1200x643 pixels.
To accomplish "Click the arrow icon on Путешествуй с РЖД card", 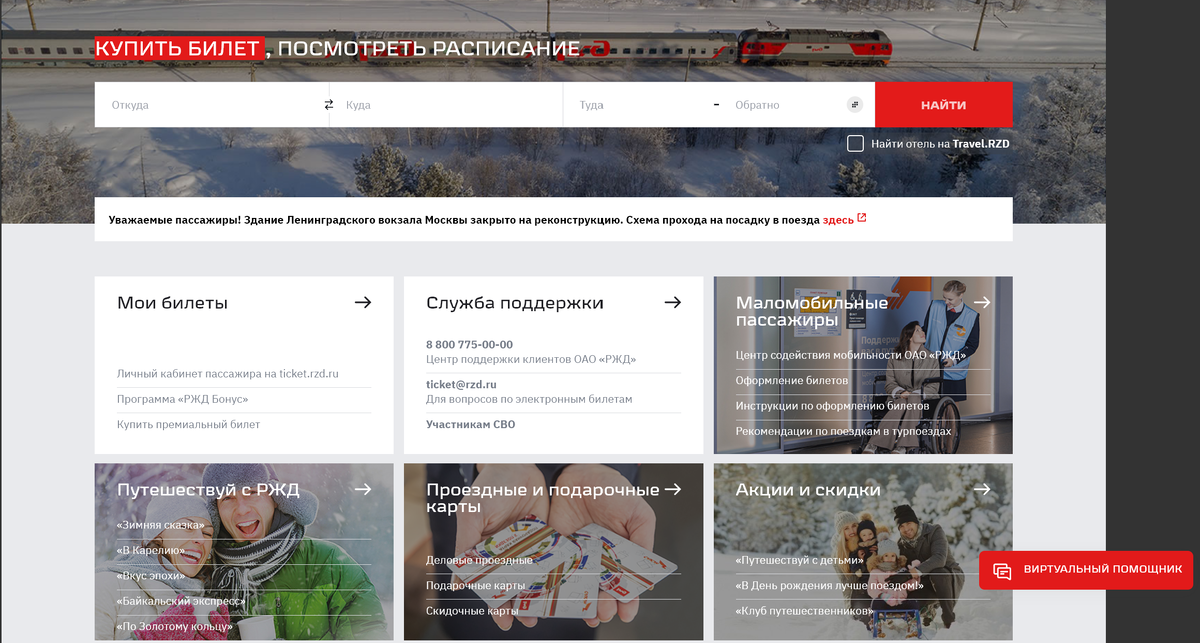I will [363, 489].
